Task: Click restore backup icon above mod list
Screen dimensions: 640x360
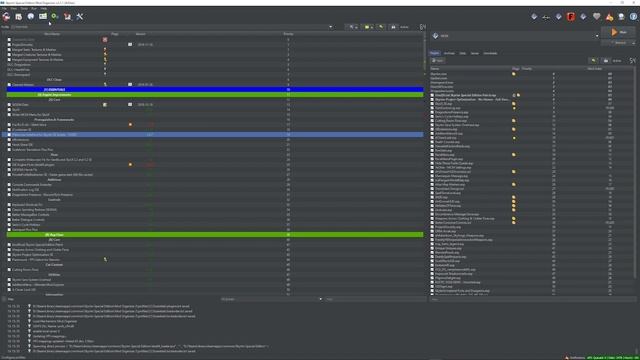Action: point(381,27)
